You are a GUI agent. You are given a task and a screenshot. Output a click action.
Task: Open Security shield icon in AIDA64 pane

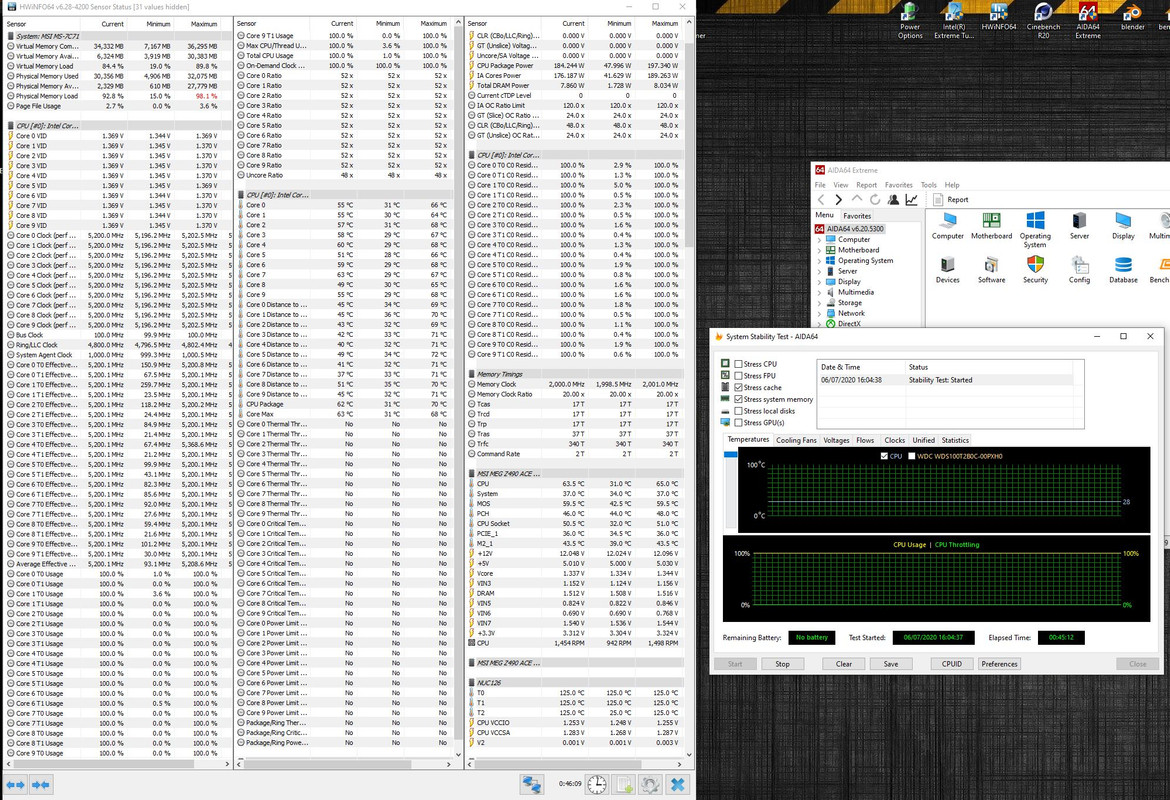[x=1035, y=269]
